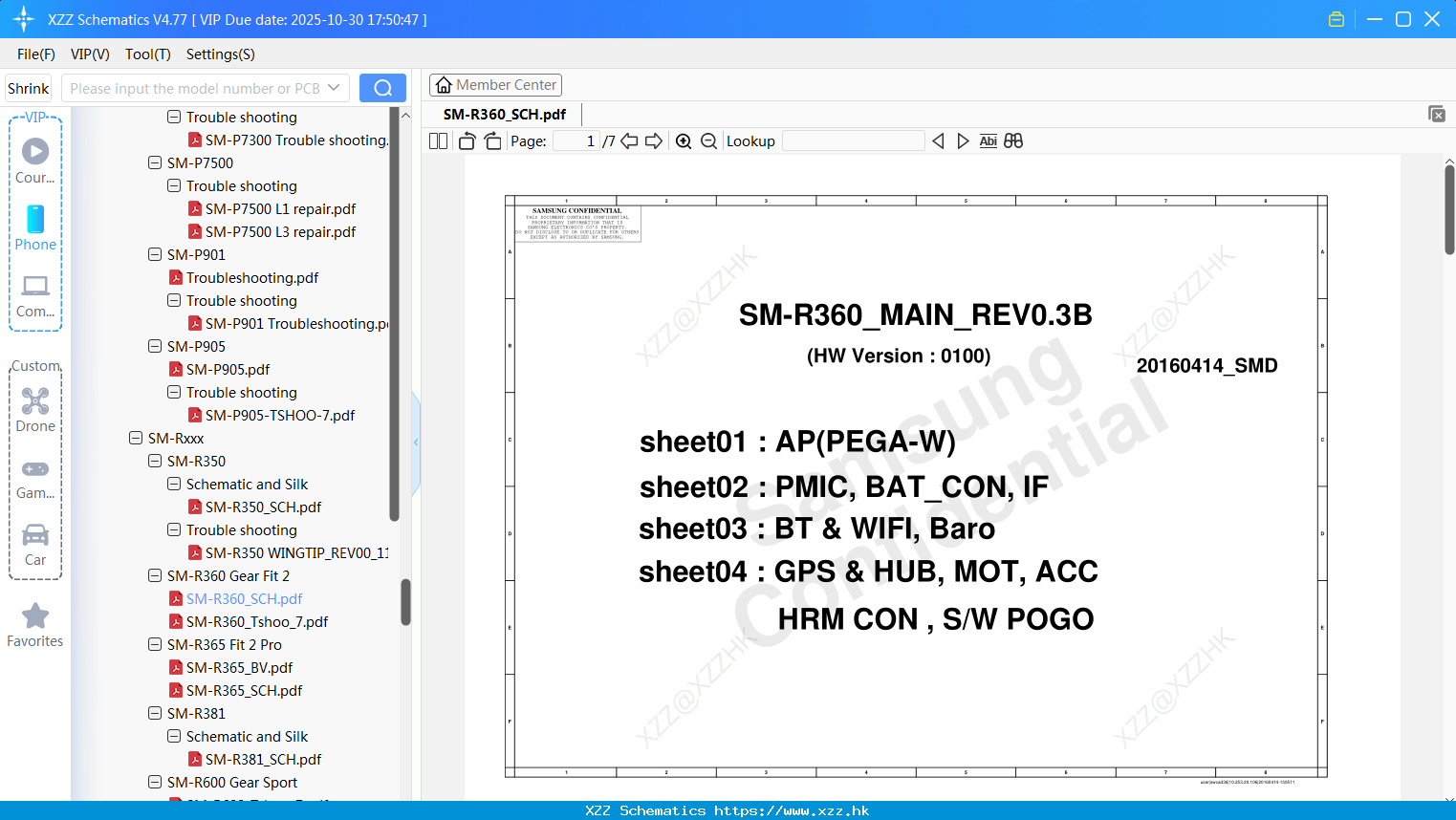Image resolution: width=1456 pixels, height=820 pixels.
Task: Toggle whole-word match Abi icon
Action: coord(989,141)
